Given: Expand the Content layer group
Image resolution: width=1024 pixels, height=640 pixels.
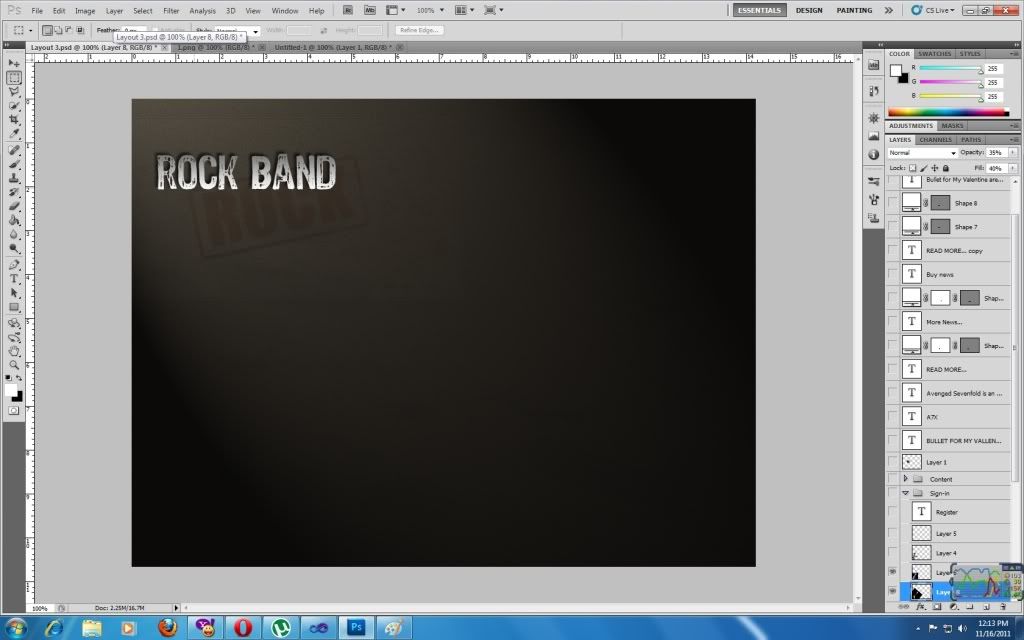Looking at the screenshot, I should [x=905, y=479].
